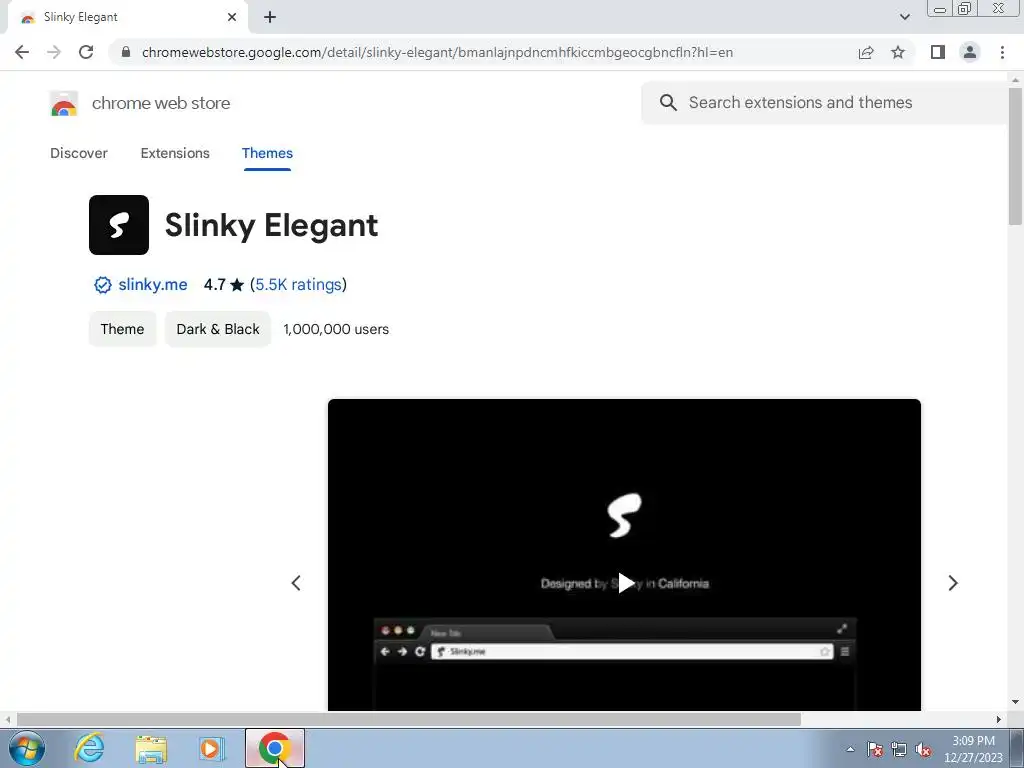Viewport: 1024px width, 768px height.
Task: Switch to the Extensions tab
Action: pyautogui.click(x=175, y=153)
